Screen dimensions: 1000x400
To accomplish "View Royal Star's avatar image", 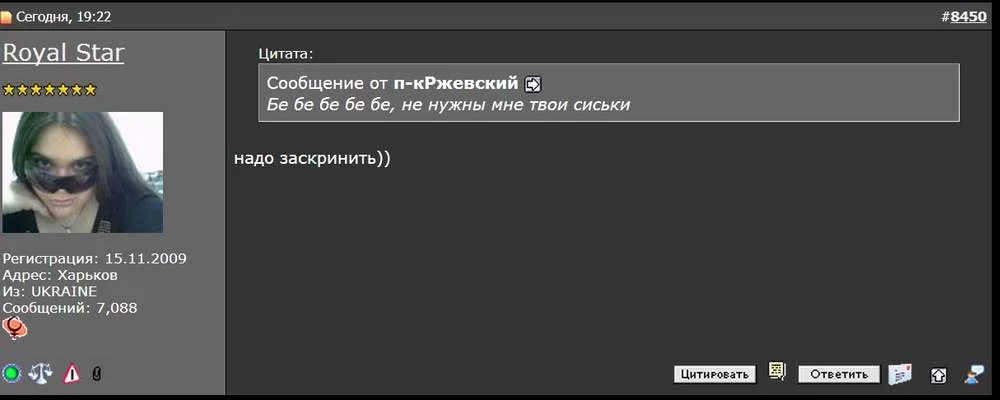I will click(x=83, y=172).
